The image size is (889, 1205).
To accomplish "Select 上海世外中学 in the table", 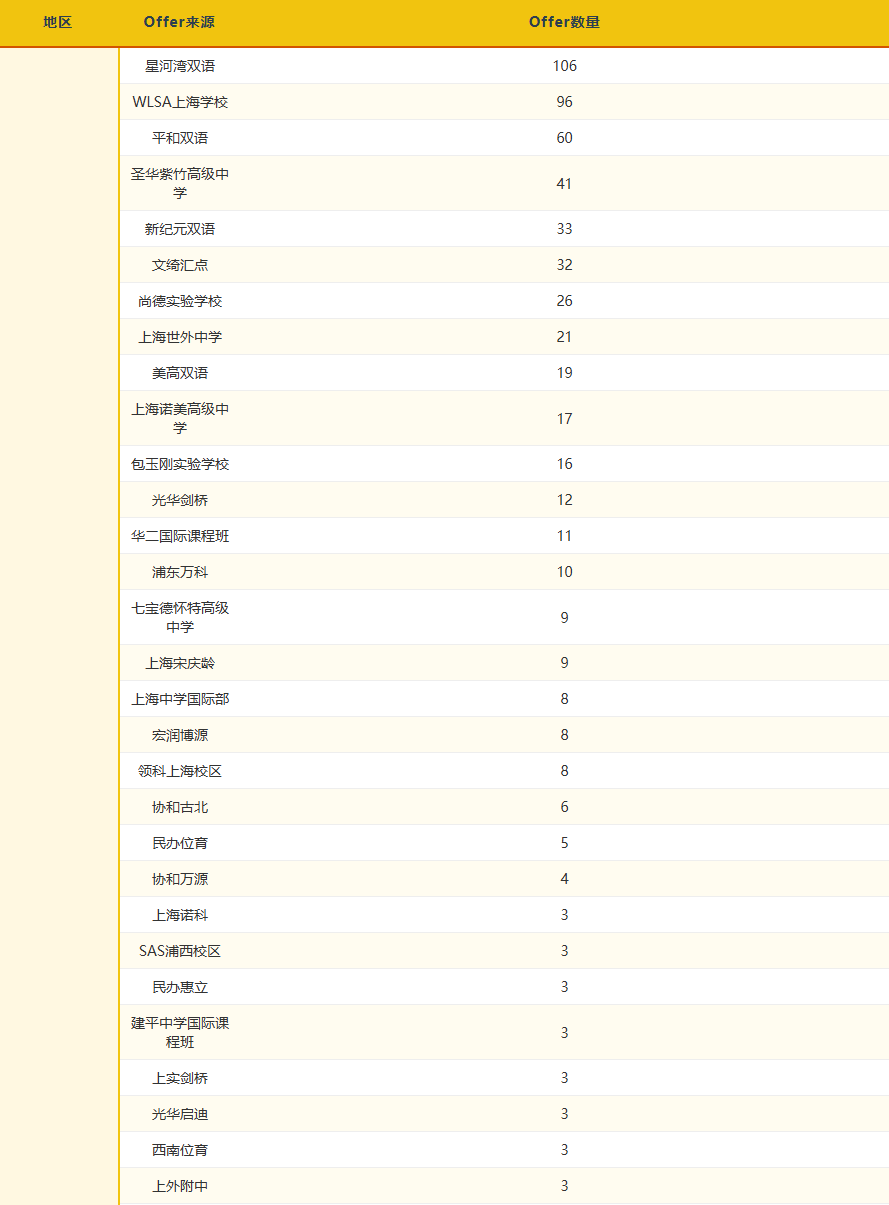I will pos(180,337).
